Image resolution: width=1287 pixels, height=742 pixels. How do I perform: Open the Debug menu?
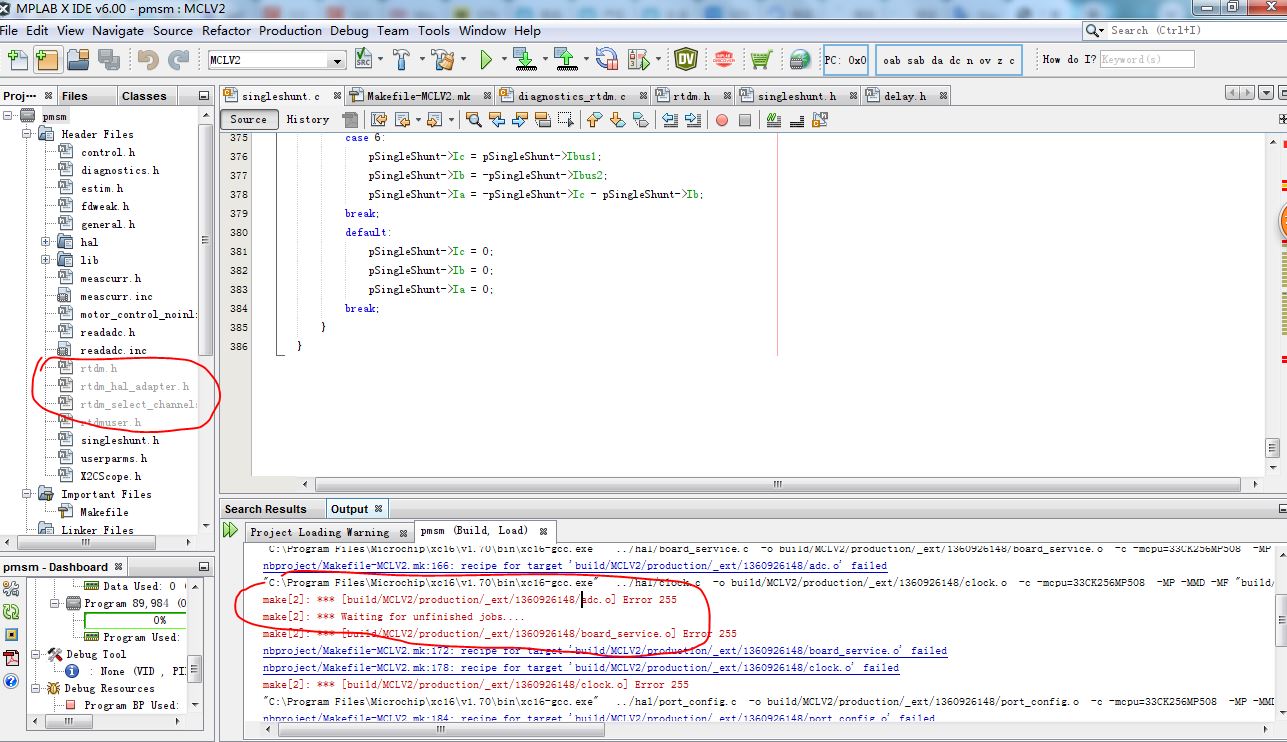click(x=349, y=30)
